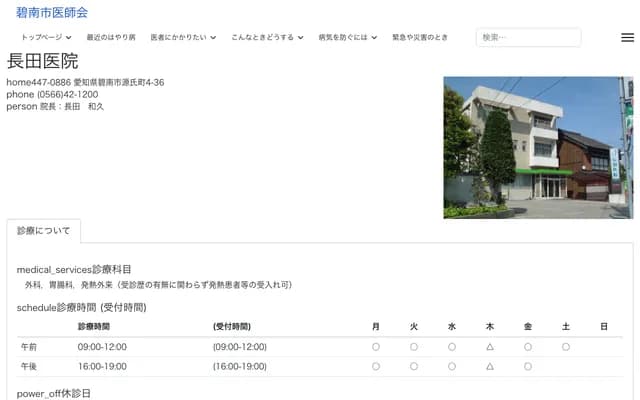Expand the 医者にかかりたい dropdown
640x400 pixels.
[183, 37]
